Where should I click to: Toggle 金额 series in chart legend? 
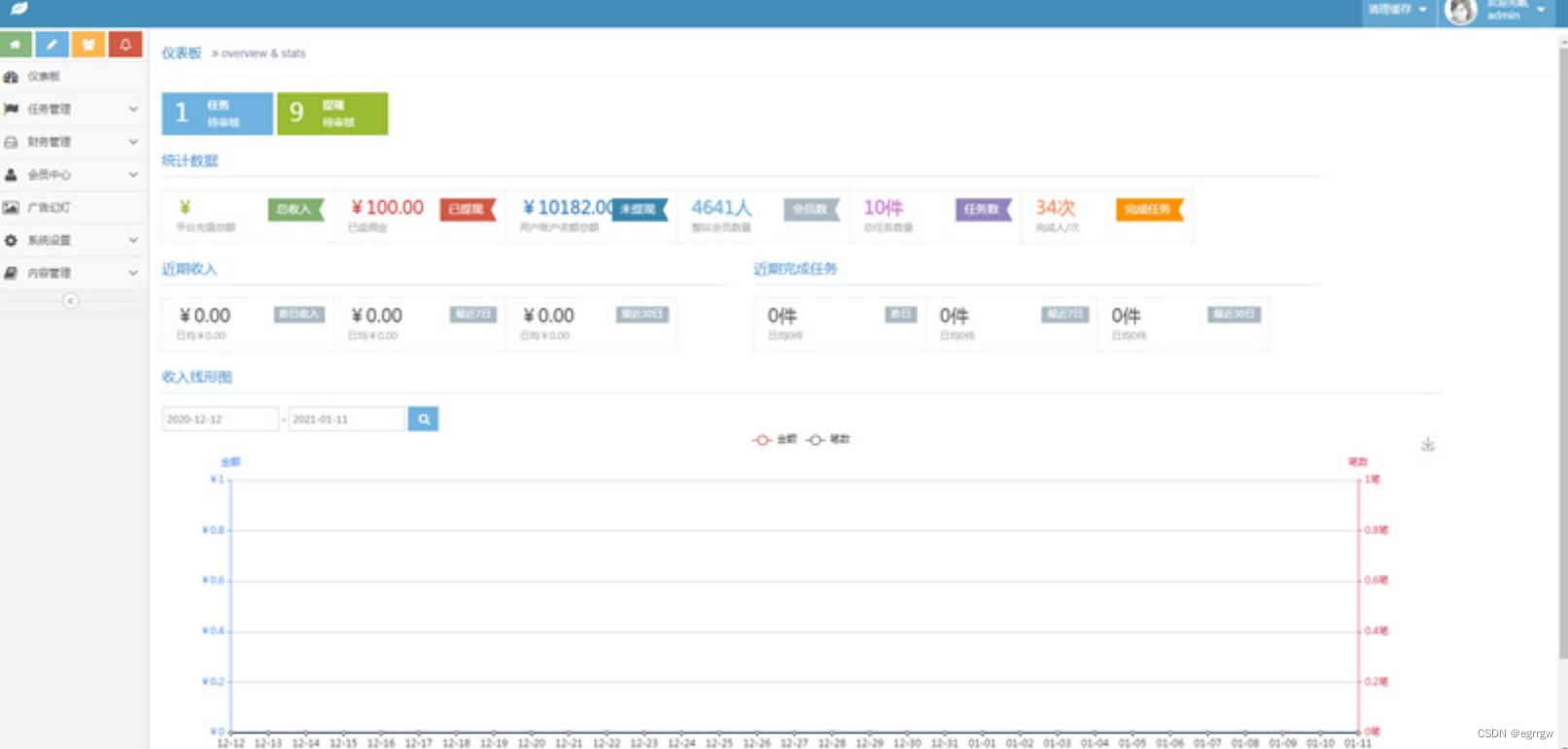pos(775,439)
